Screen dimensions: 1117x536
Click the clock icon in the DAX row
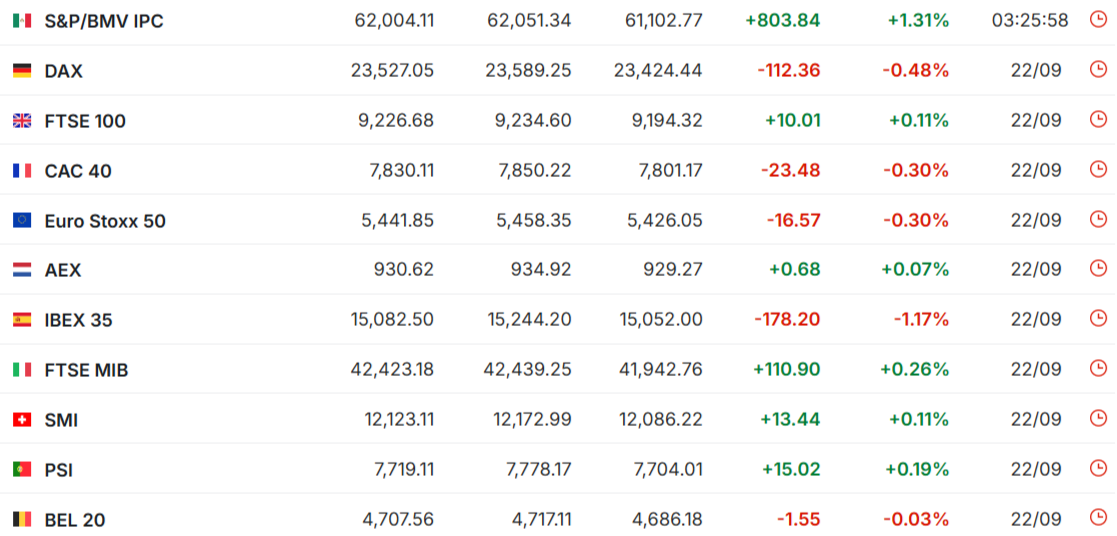point(1098,69)
